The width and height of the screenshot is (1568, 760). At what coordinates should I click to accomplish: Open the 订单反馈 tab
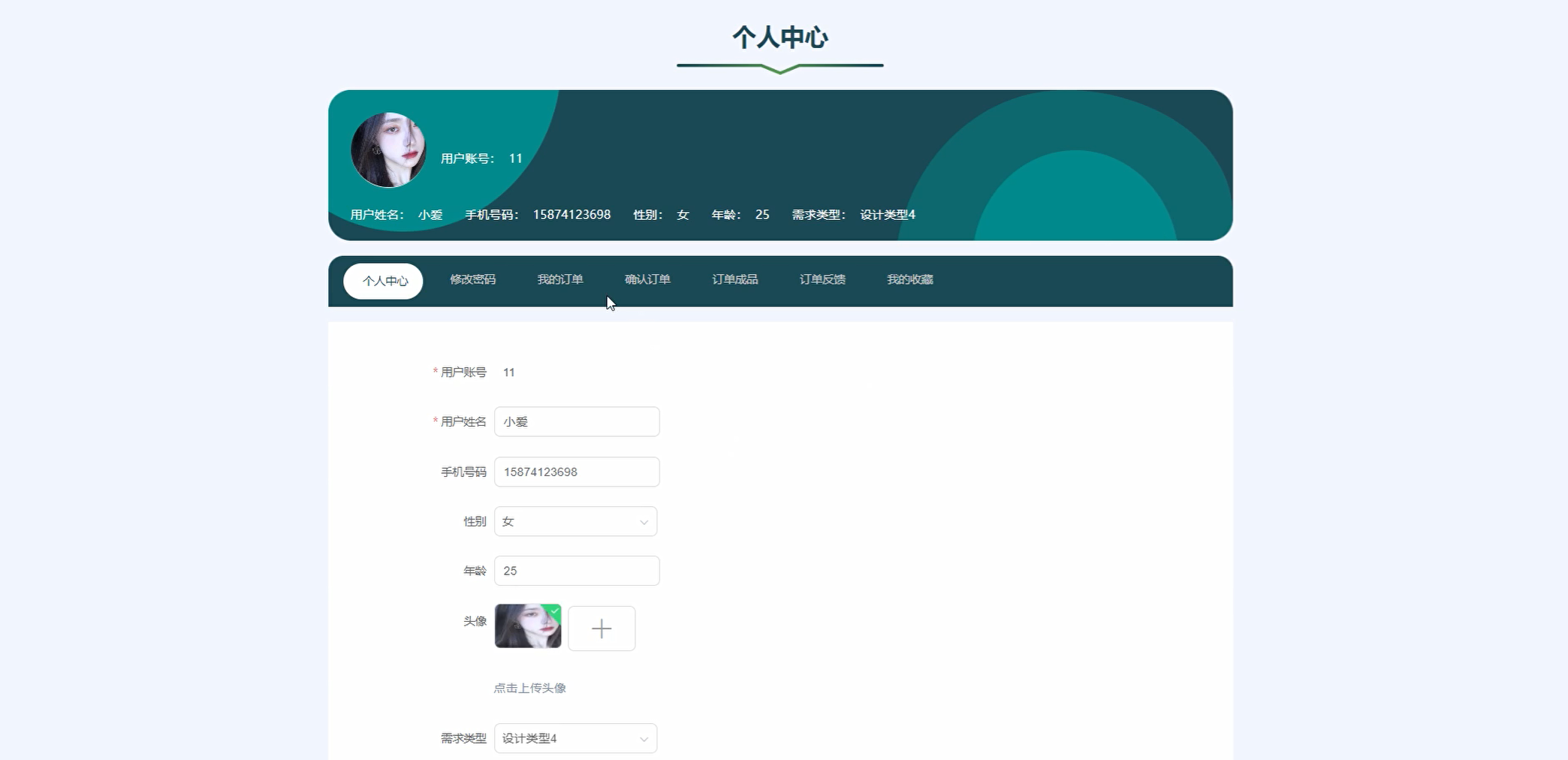823,279
